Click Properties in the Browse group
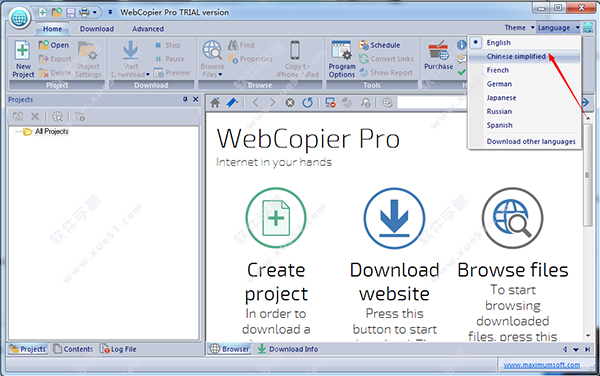The image size is (600, 376). tap(250, 59)
